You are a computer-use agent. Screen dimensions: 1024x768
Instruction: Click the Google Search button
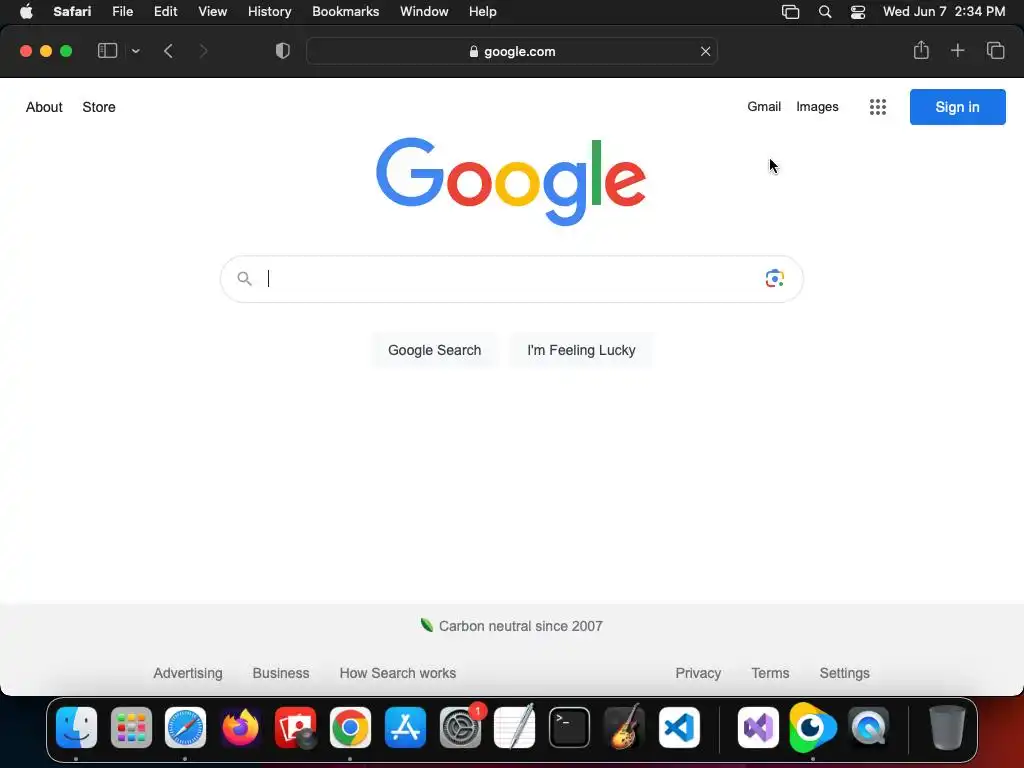[x=434, y=350]
